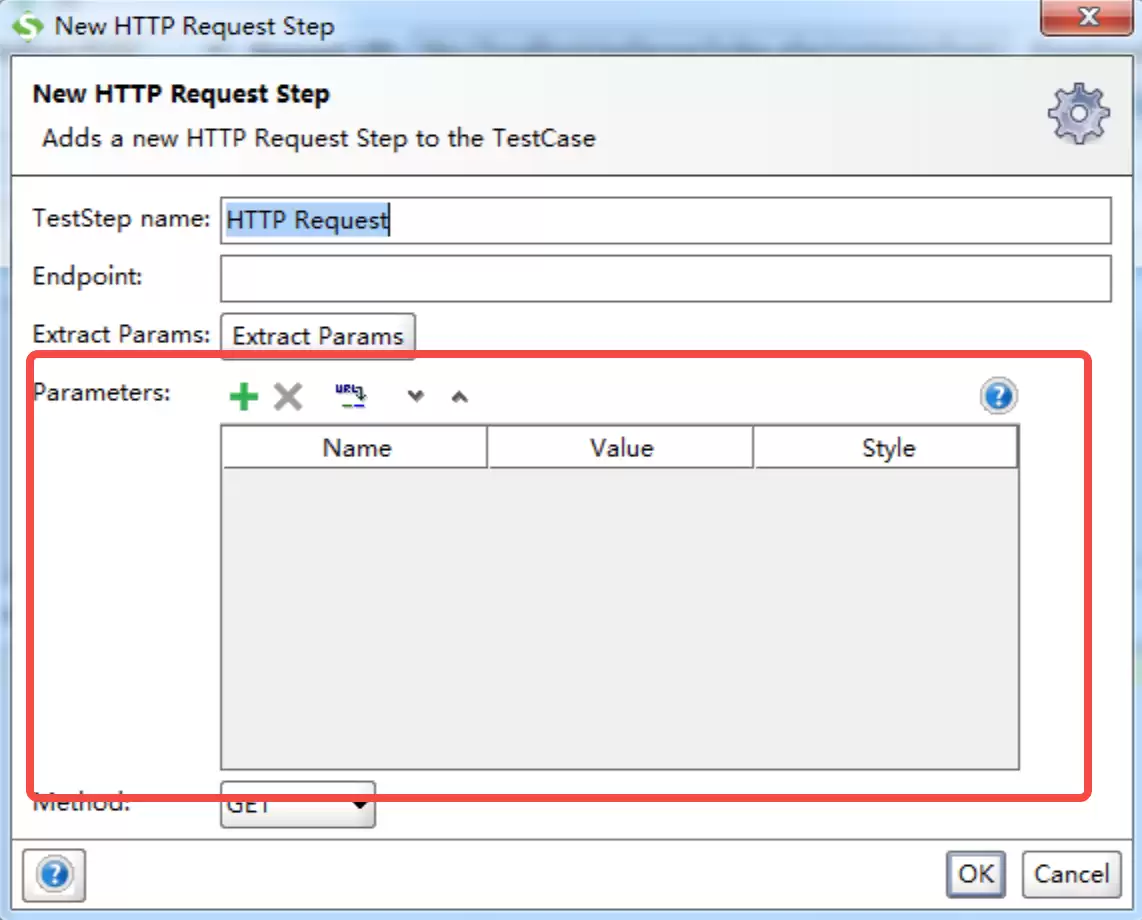Select the Style column header

pos(886,447)
